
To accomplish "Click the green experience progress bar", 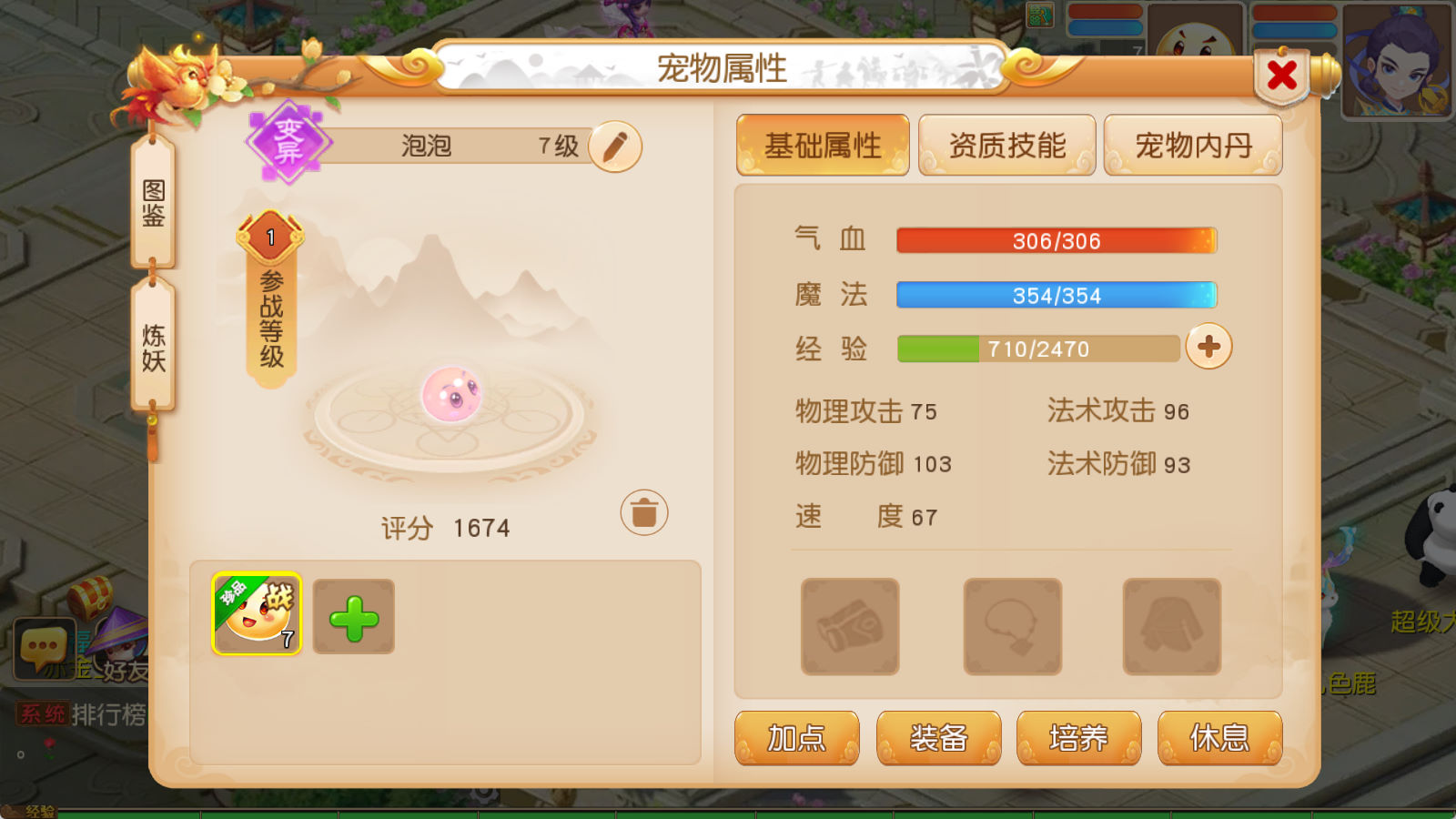I will tap(1038, 349).
